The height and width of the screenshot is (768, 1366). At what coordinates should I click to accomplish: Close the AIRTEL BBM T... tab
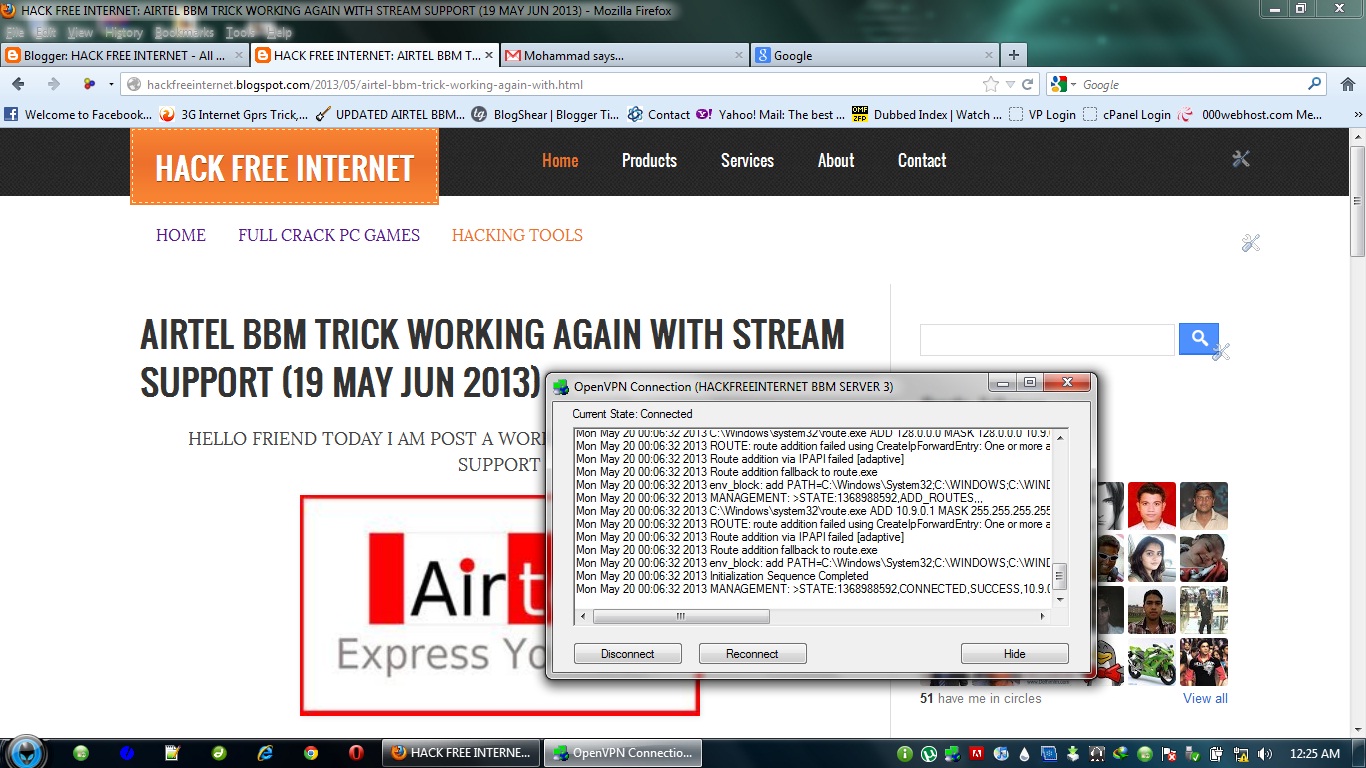pyautogui.click(x=489, y=55)
